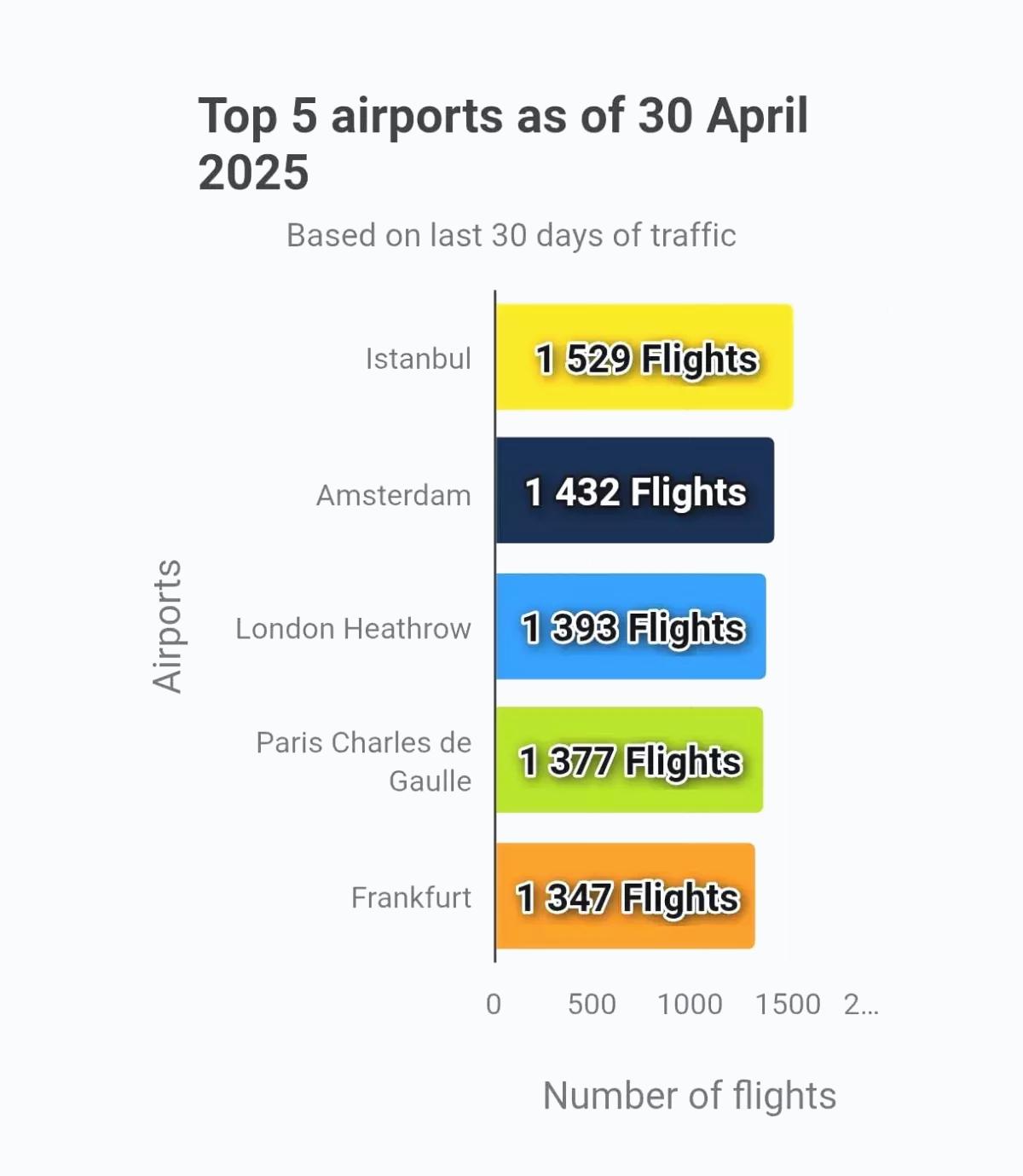
Task: Click the Paris Charles de Gaulle label
Action: (x=364, y=761)
